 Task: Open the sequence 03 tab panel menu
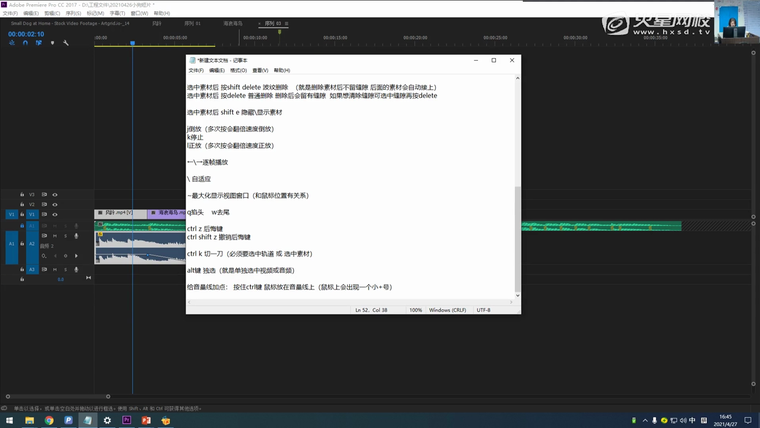coord(285,22)
